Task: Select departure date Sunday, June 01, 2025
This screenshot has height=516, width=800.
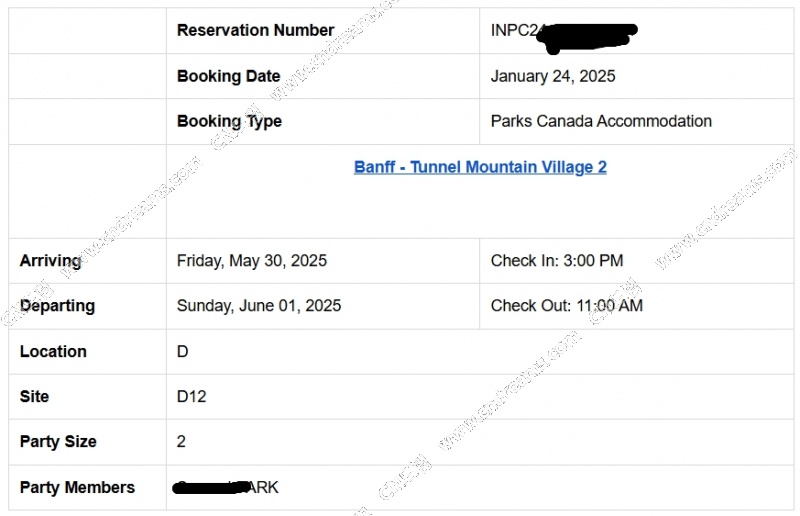Action: [259, 306]
